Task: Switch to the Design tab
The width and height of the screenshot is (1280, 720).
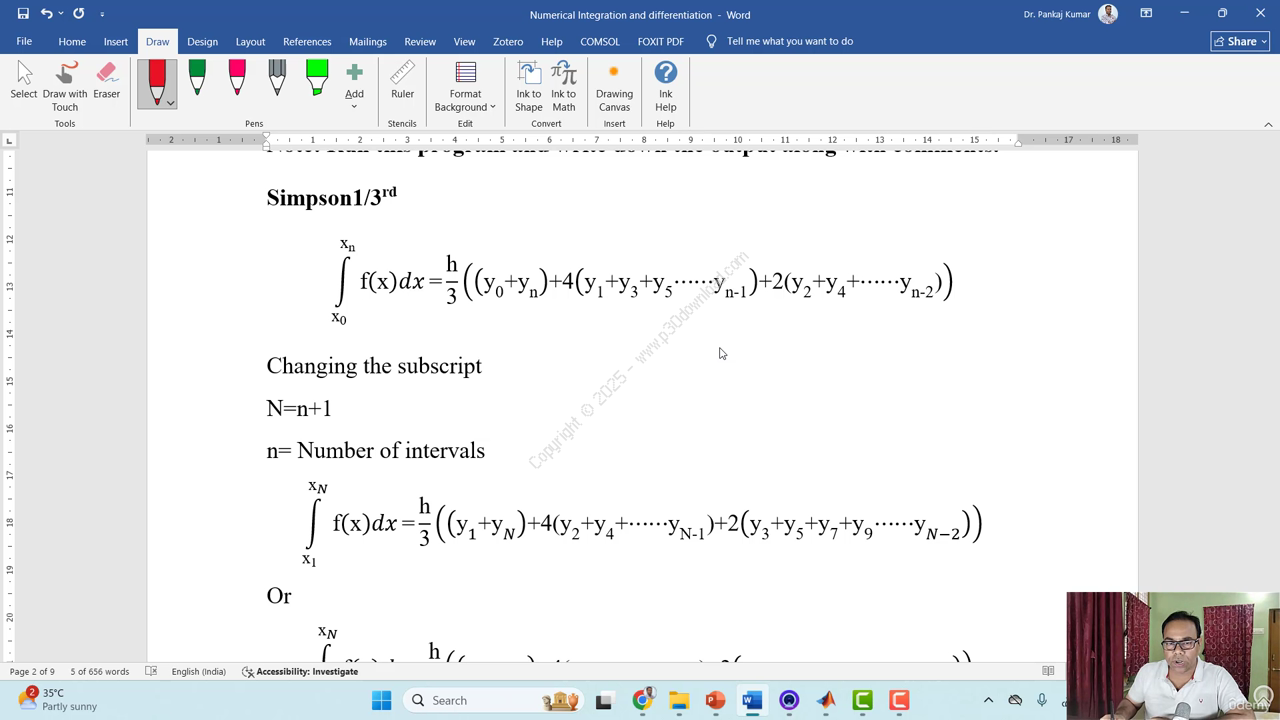Action: [x=202, y=41]
